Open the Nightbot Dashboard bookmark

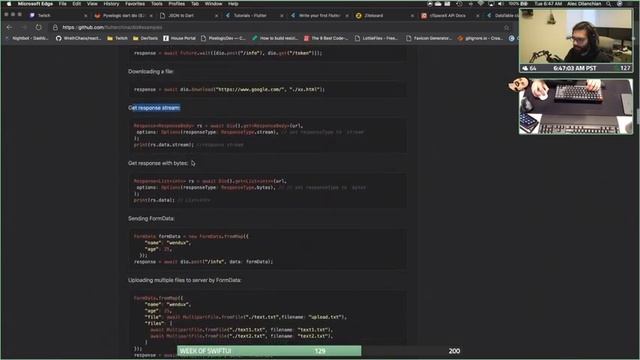[27, 38]
